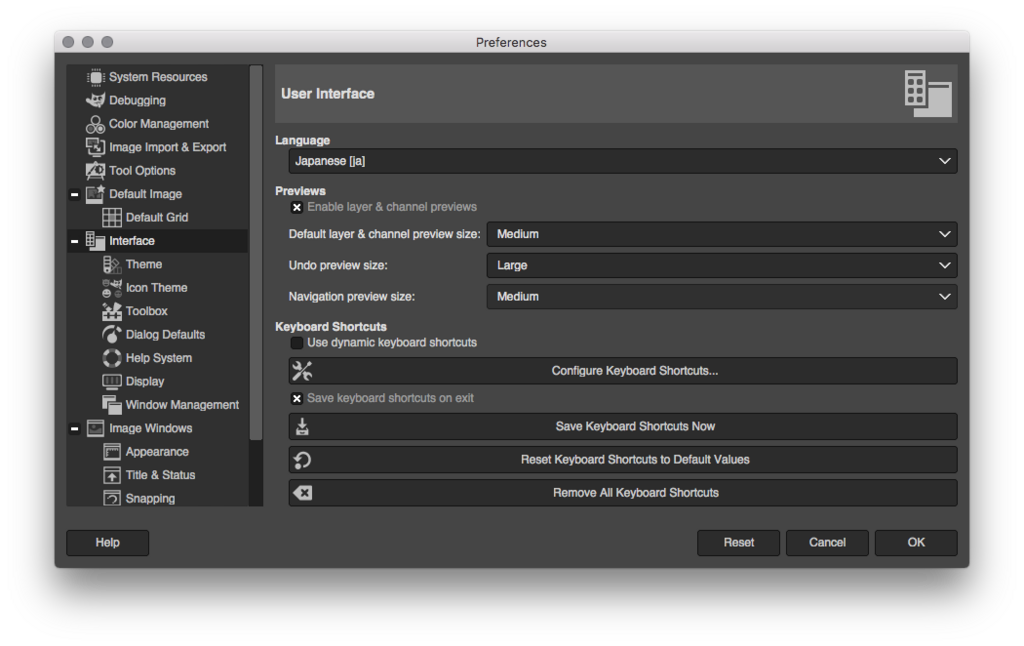Click the Tool Options icon
This screenshot has height=646, width=1024.
point(95,171)
